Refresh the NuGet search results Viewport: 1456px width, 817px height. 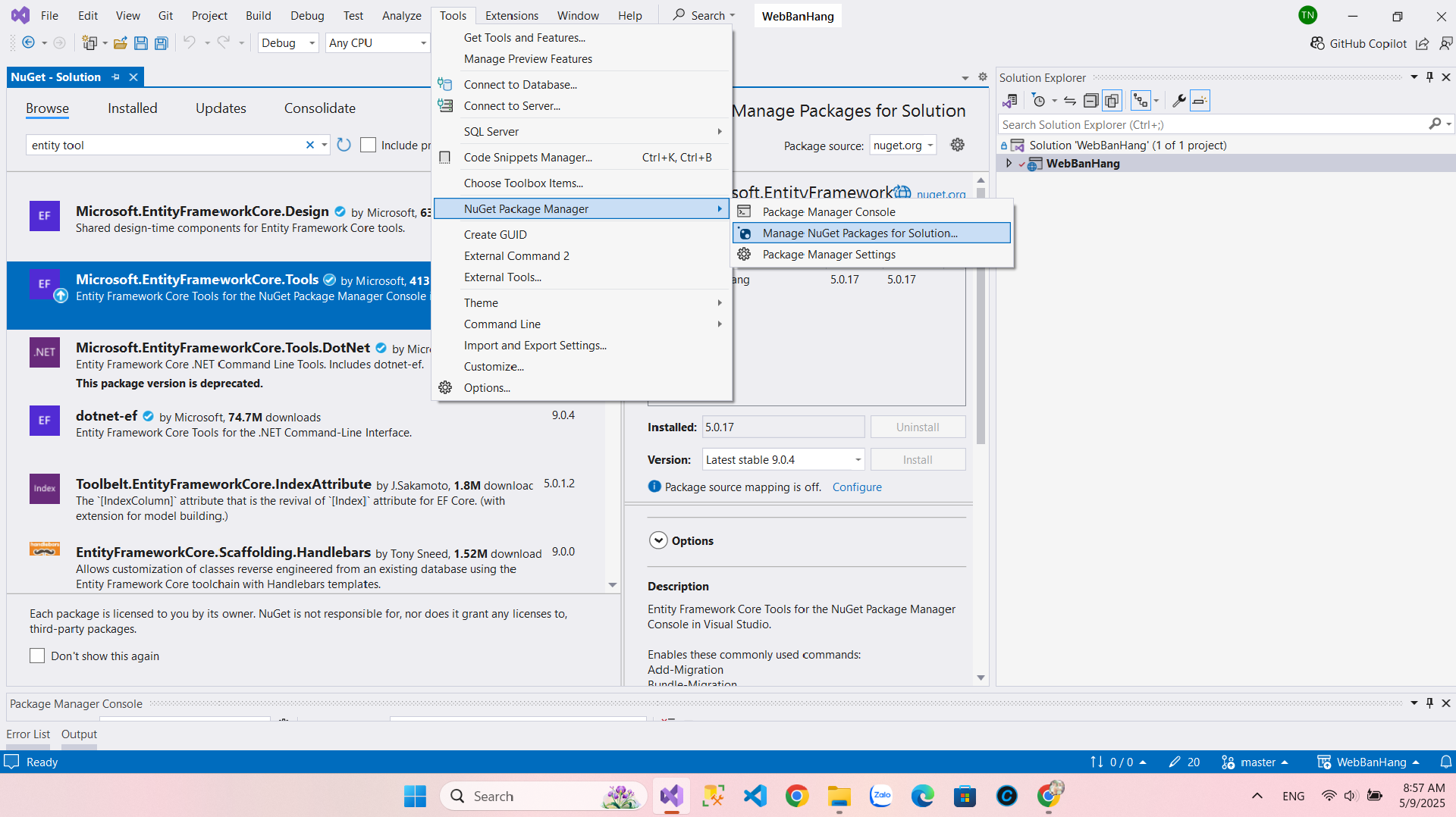point(344,145)
